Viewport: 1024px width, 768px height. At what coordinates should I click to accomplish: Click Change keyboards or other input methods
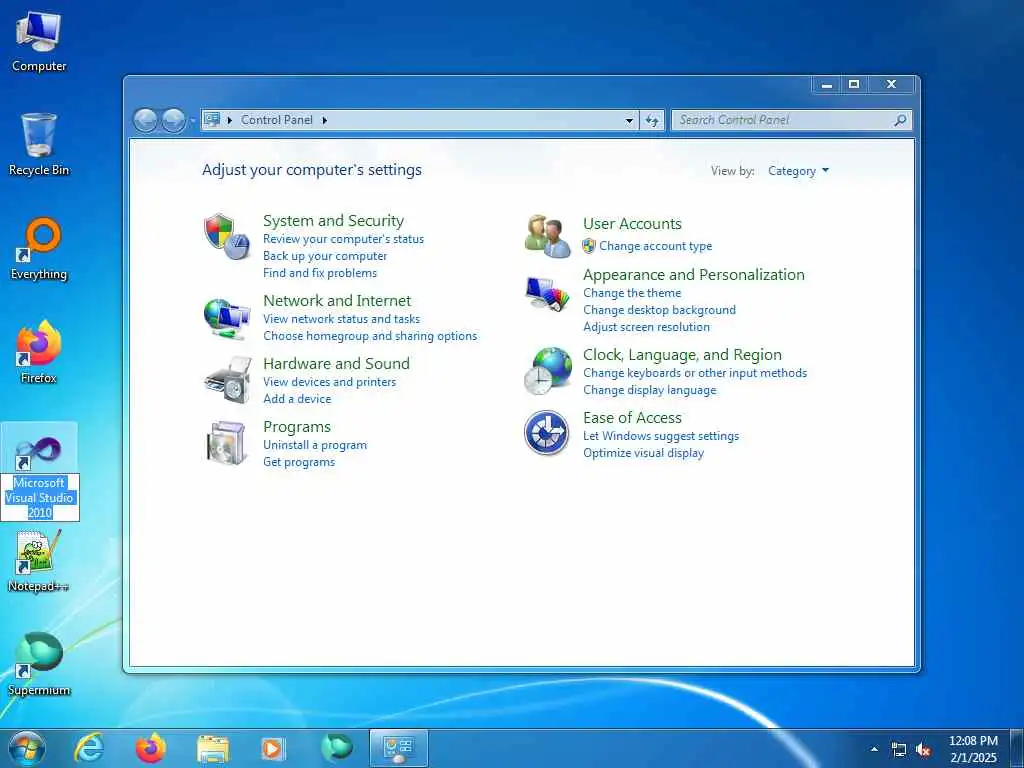(x=695, y=374)
